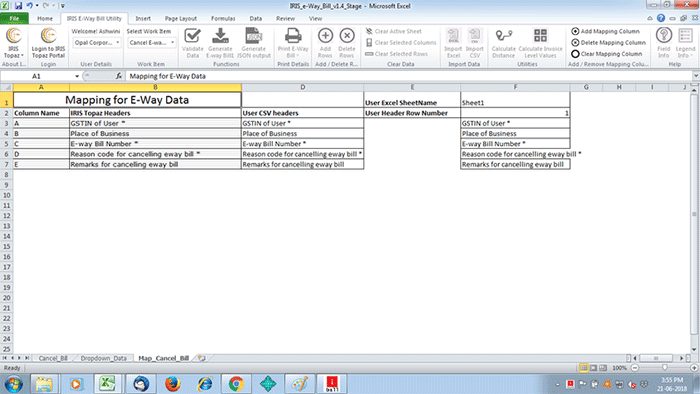
Task: Select Add Mapping Column radio button
Action: [x=575, y=31]
